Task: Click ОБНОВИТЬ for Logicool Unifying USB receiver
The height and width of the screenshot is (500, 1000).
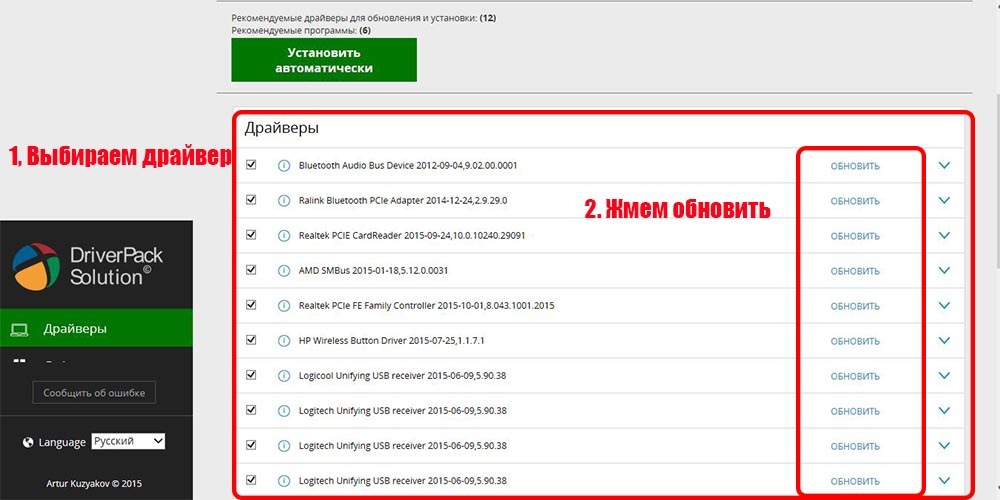Action: (855, 376)
